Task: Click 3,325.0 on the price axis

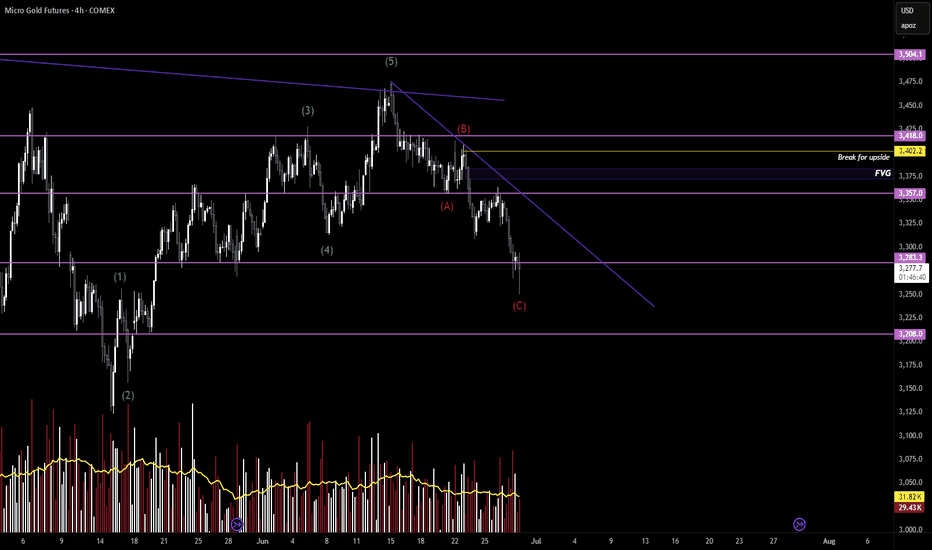Action: point(910,223)
